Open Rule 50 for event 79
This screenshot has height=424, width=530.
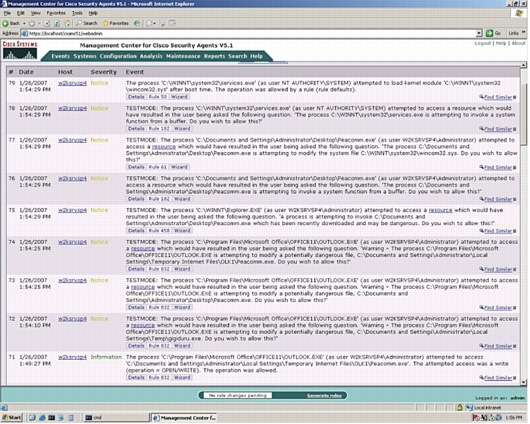(x=158, y=97)
